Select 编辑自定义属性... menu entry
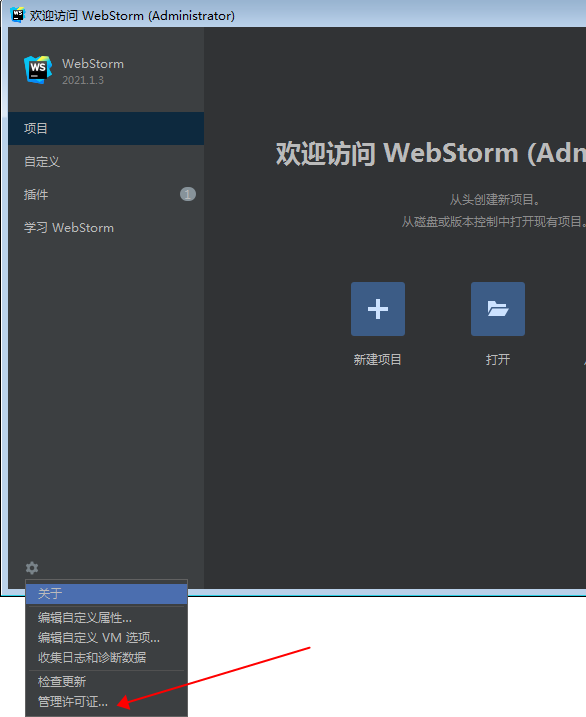 [x=107, y=618]
